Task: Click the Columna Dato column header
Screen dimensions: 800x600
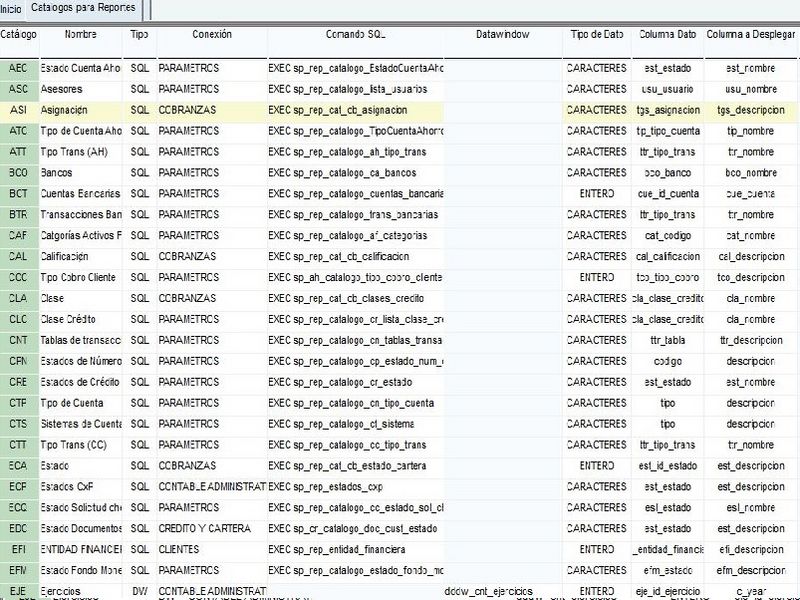Action: coord(666,35)
